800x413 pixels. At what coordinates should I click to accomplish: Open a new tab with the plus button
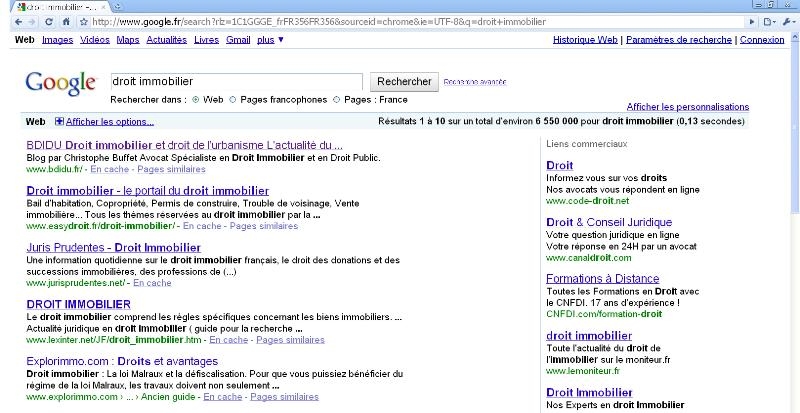118,7
